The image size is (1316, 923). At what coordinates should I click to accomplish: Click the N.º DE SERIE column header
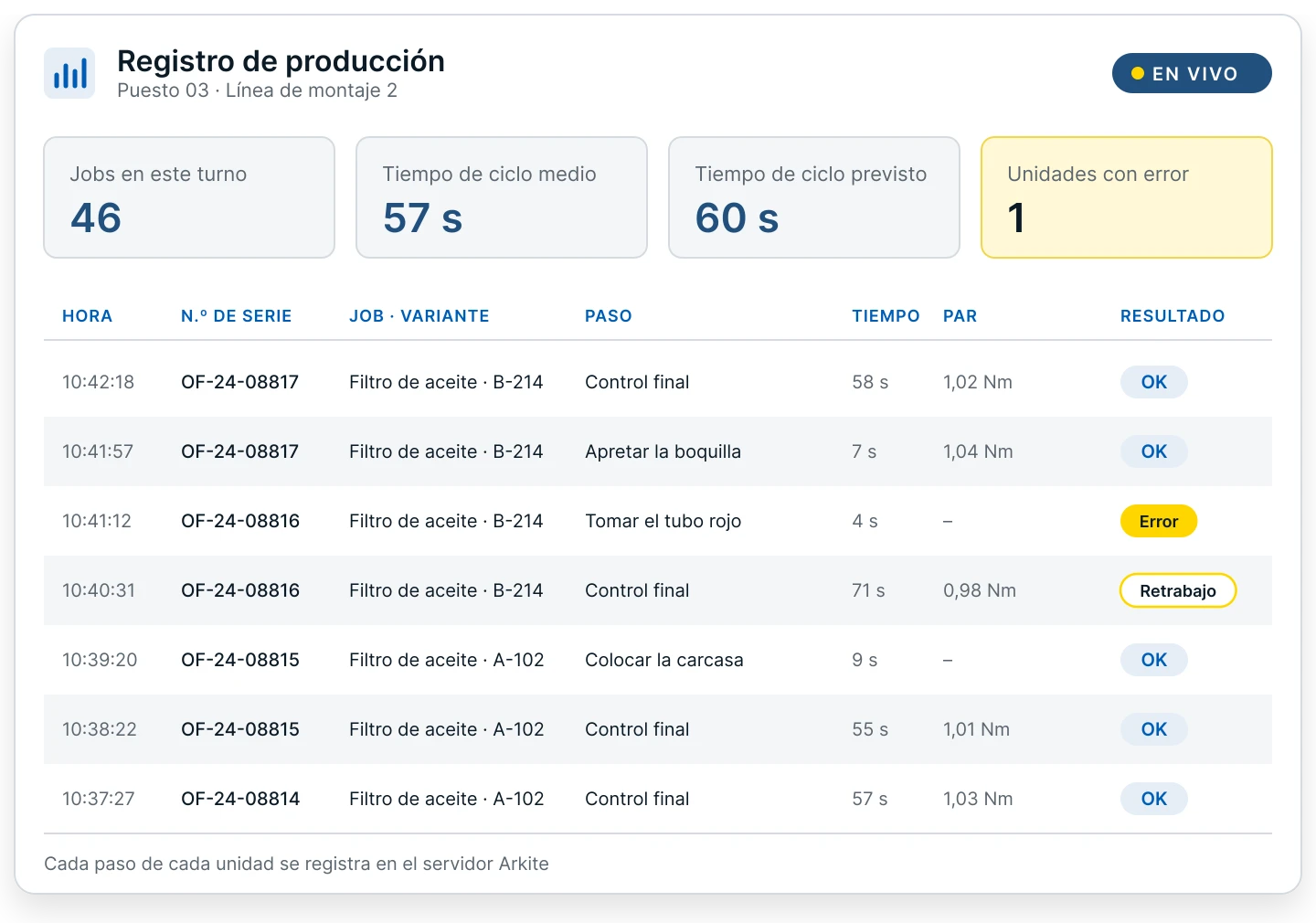tap(237, 316)
